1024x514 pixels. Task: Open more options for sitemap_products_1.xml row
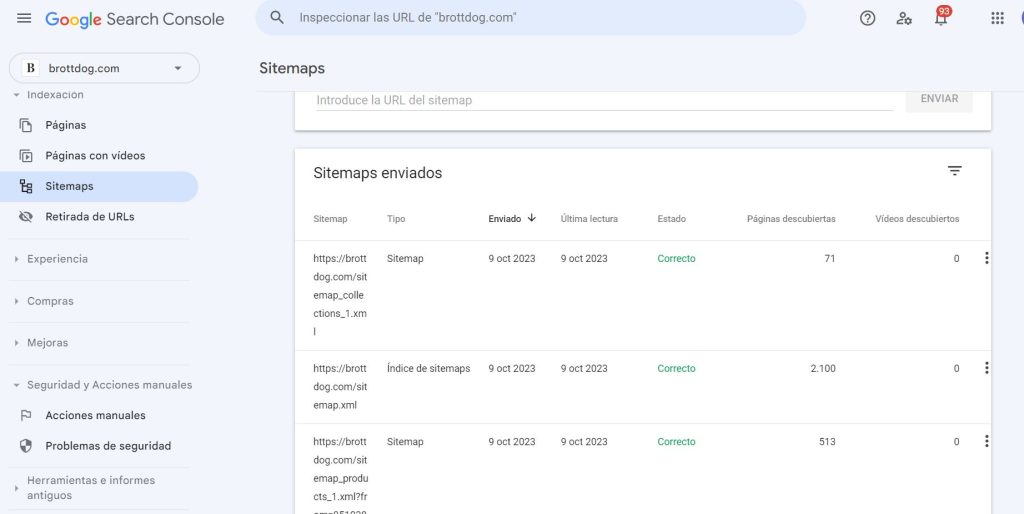986,442
